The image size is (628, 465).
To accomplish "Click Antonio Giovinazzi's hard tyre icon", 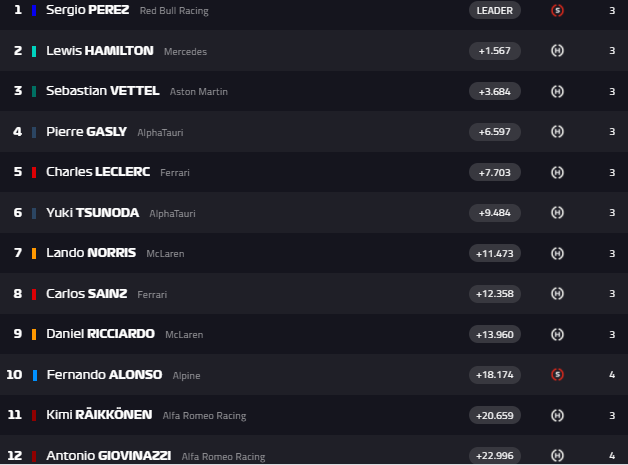I will (557, 455).
